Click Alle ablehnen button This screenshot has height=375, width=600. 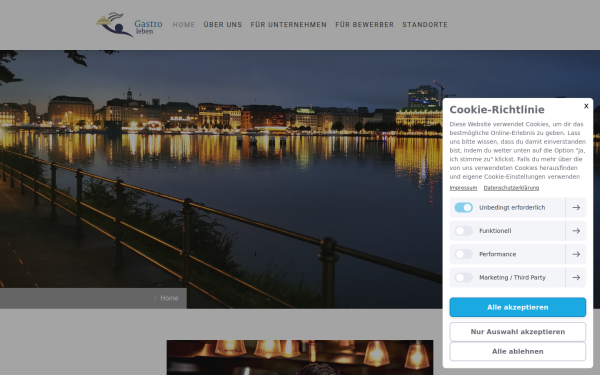pyautogui.click(x=517, y=351)
